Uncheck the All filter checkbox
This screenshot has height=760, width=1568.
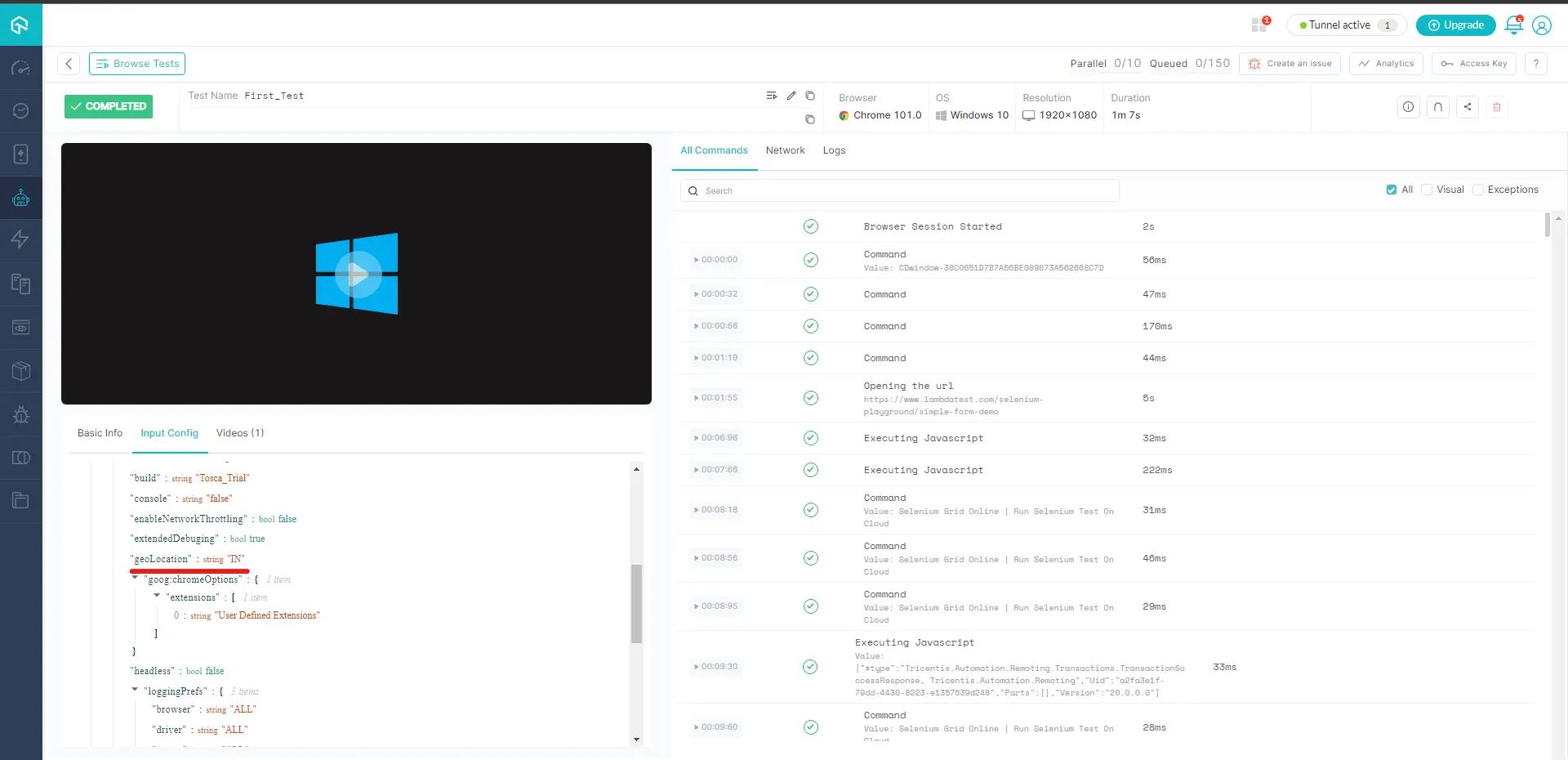(x=1391, y=190)
